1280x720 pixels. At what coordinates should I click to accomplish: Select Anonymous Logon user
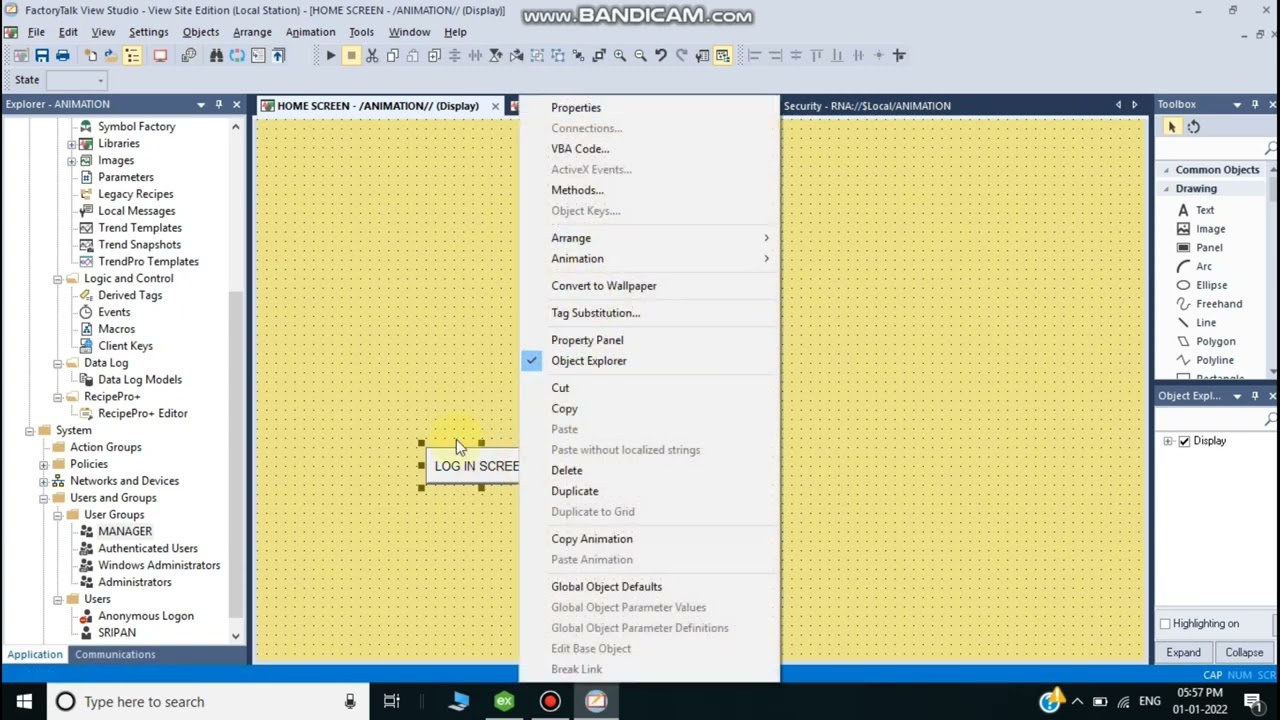tap(146, 616)
